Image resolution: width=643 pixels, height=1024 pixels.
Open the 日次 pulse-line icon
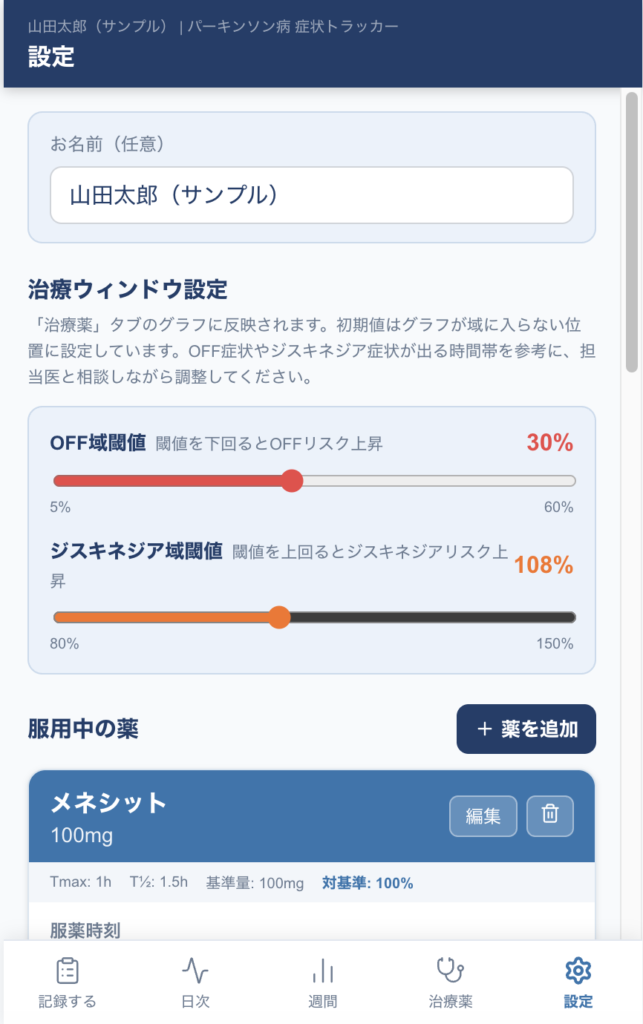click(195, 970)
